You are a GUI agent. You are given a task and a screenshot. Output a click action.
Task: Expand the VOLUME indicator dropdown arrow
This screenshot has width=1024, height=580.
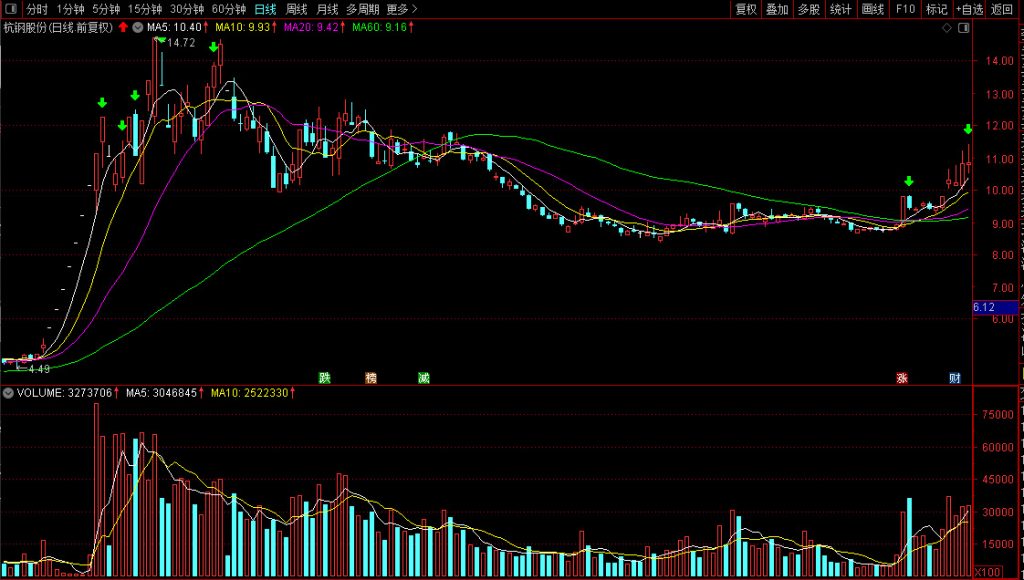[x=9, y=394]
